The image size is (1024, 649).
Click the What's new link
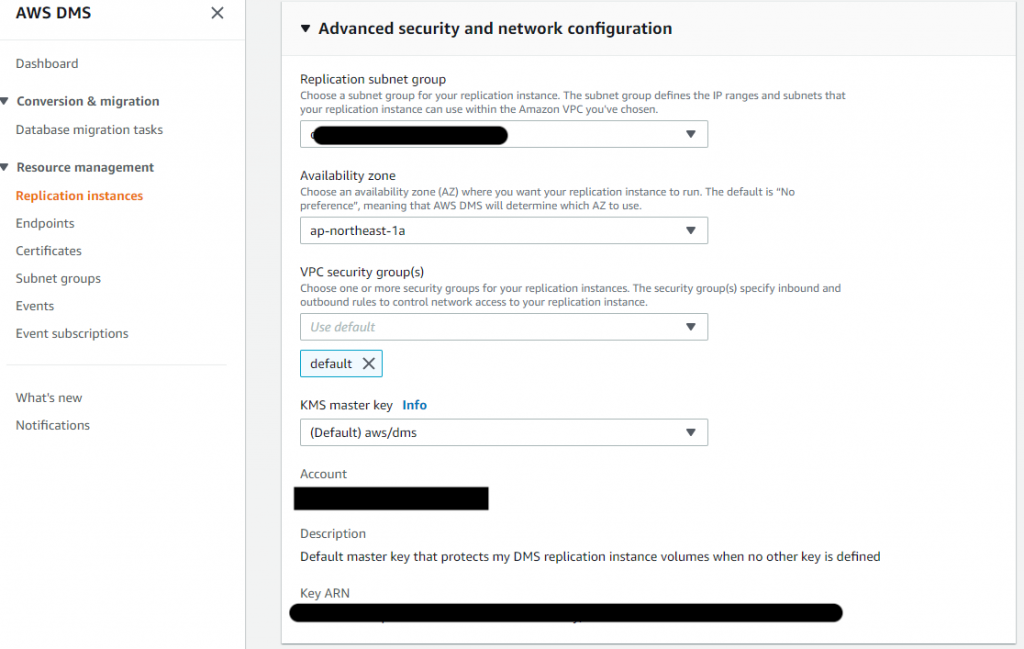(49, 398)
